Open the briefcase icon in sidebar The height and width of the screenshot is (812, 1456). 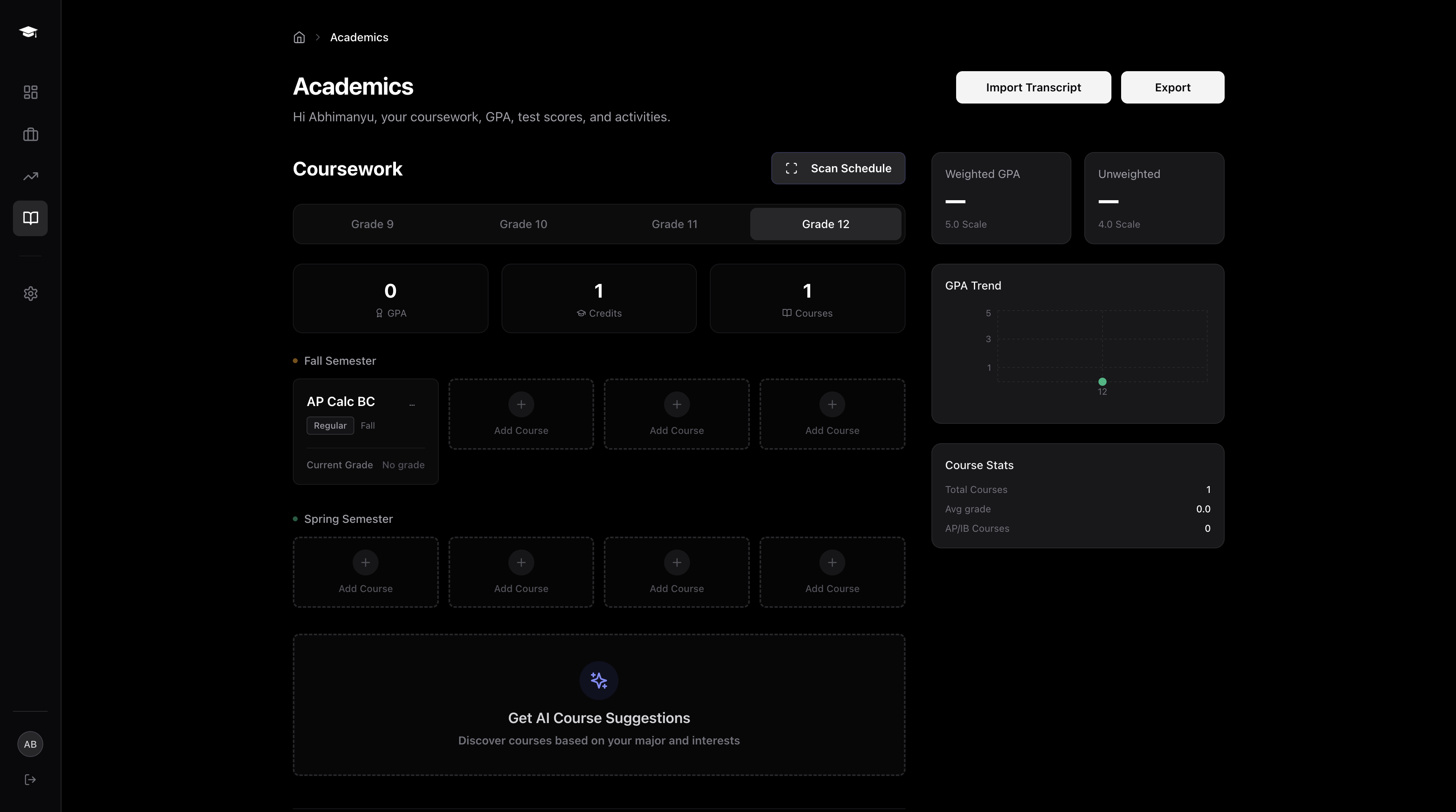coord(30,135)
